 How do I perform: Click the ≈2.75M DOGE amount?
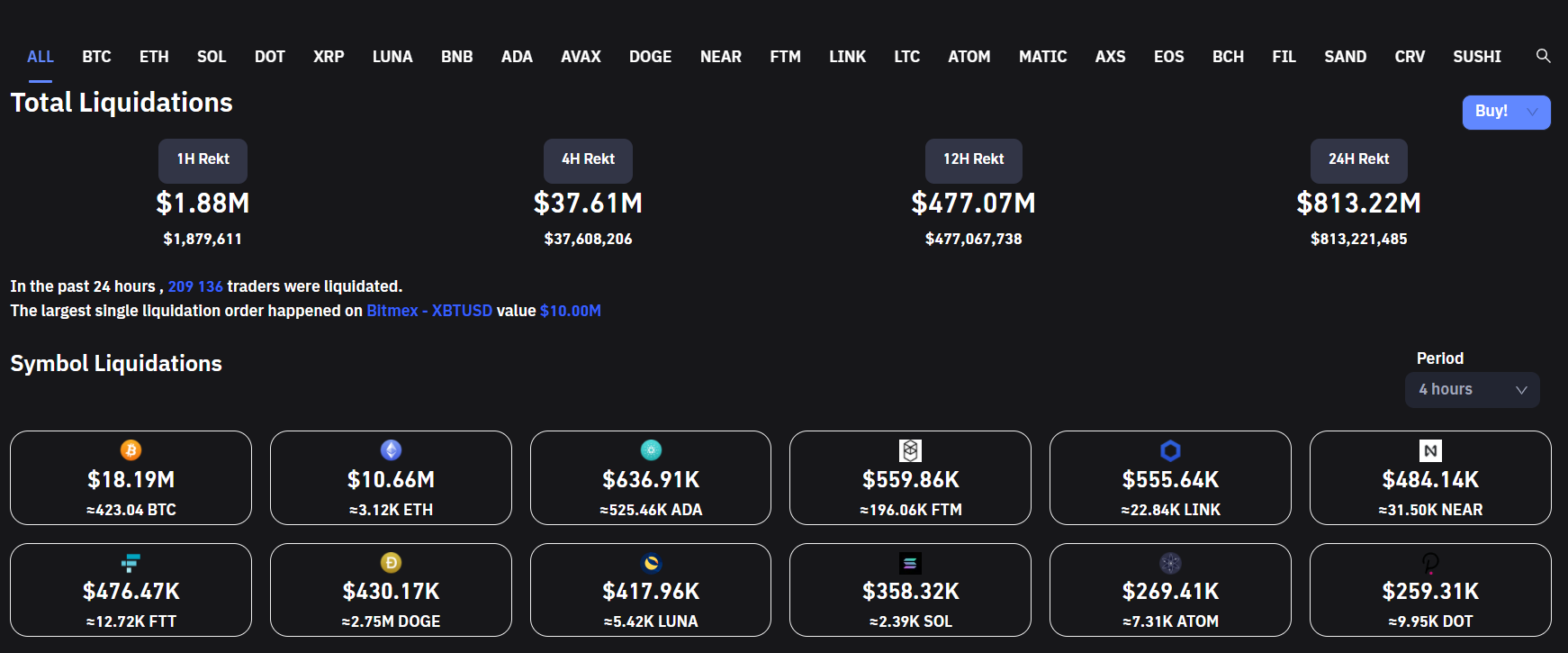tap(391, 621)
